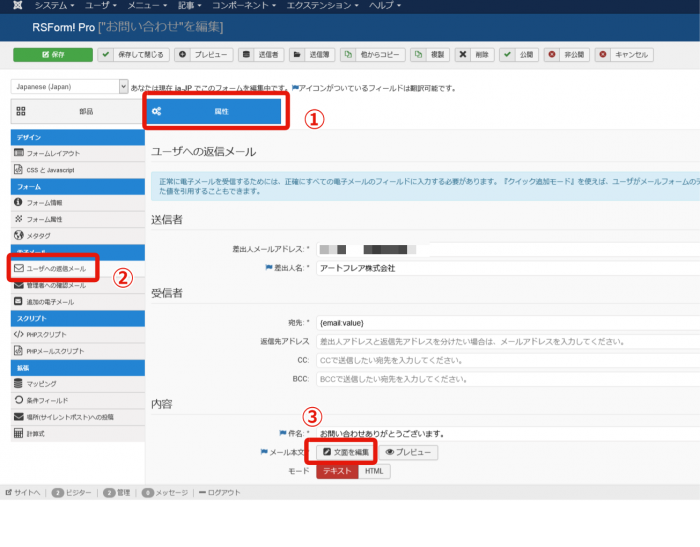Image resolution: width=700 pixels, height=547 pixels.
Task: Click the grid icon on 部品 tab
Action: [21, 111]
